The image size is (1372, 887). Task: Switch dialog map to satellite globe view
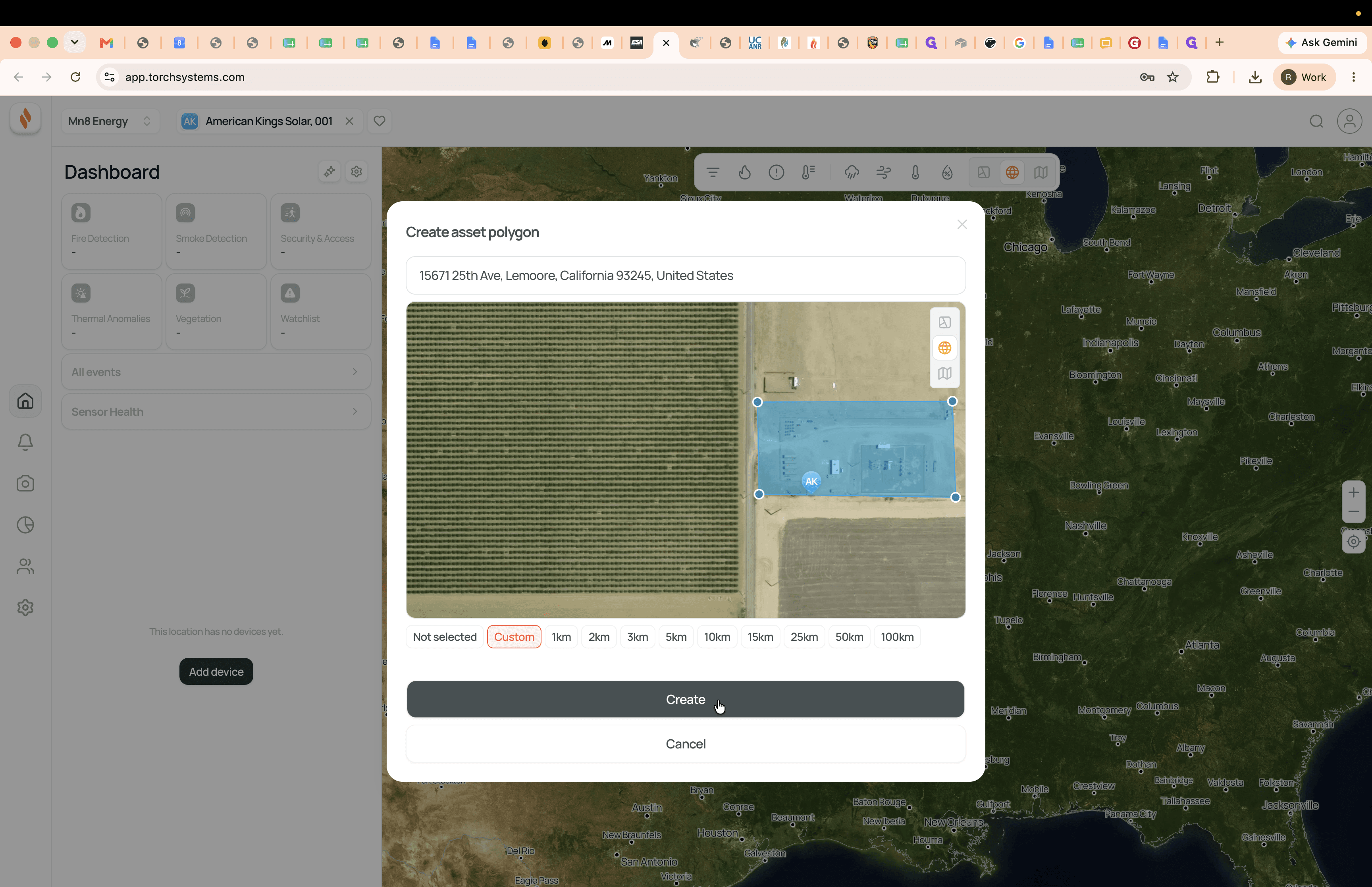click(x=944, y=348)
